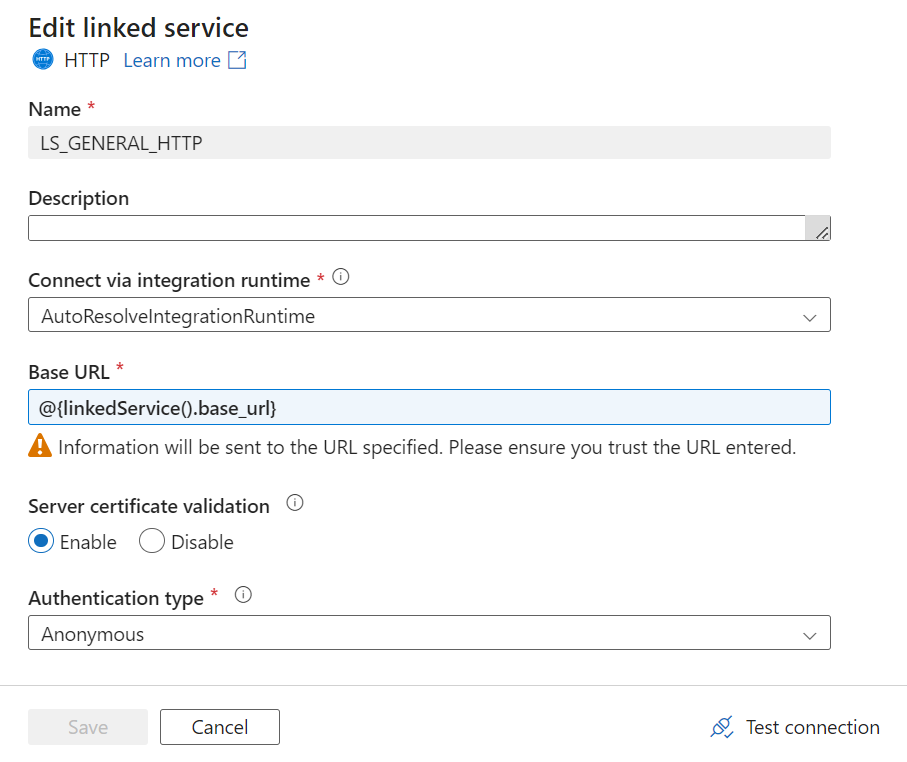Screen dimensions: 907x762
Task: Click the Disable option label
Action: click(x=202, y=542)
